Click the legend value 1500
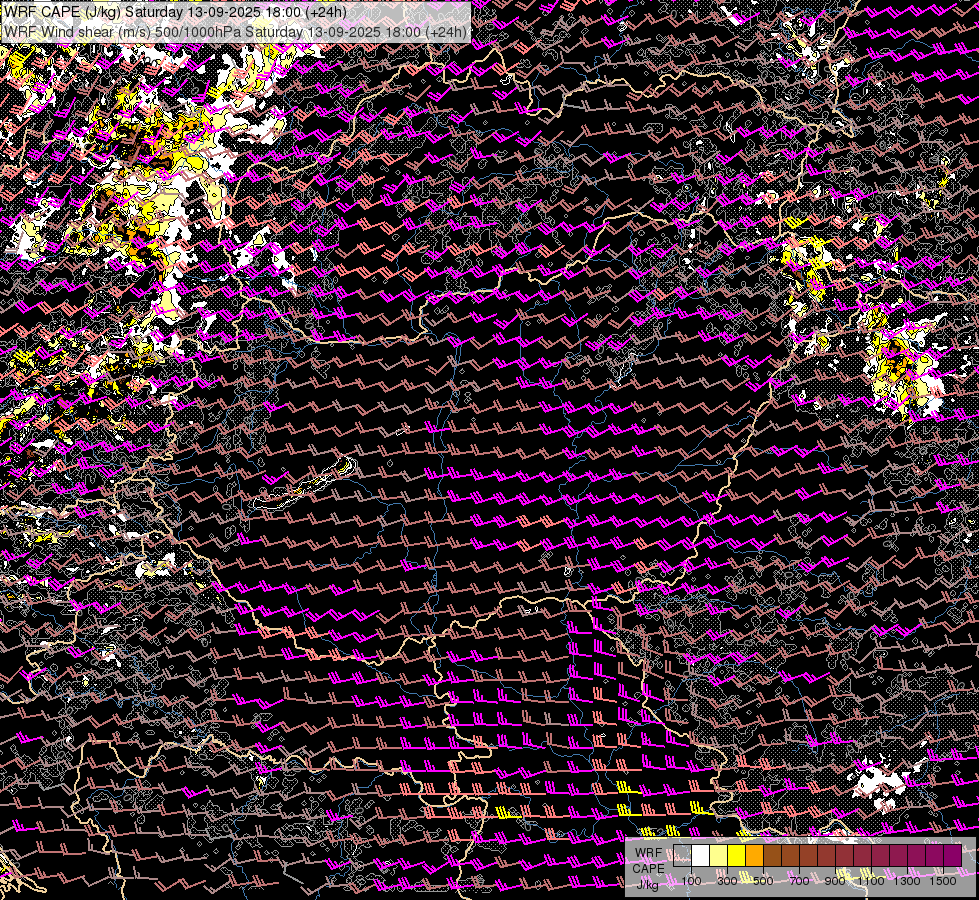This screenshot has height=900, width=979. click(x=943, y=881)
